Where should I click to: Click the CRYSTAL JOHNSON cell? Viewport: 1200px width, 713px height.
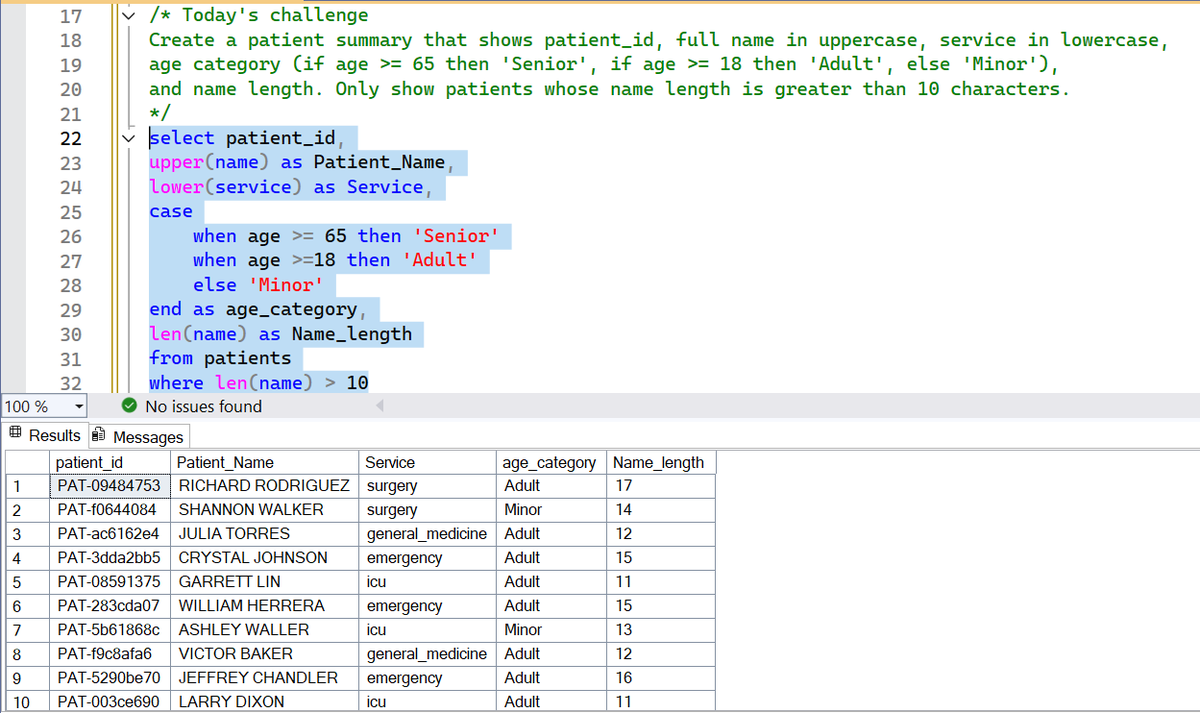click(x=263, y=558)
